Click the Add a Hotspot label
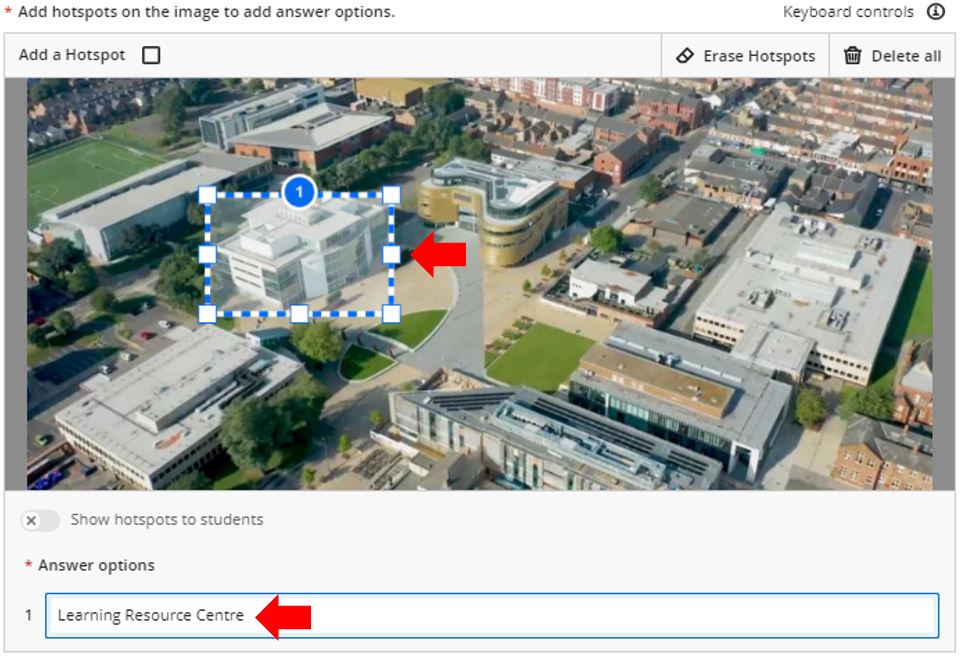Screen dimensions: 962x659 [x=72, y=55]
